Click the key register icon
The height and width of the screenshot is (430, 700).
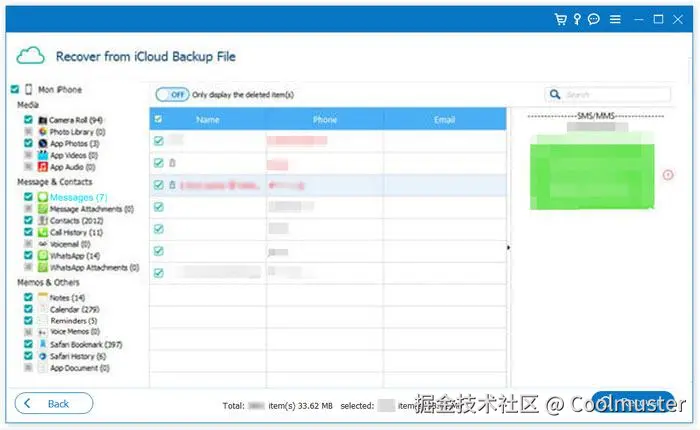coord(577,19)
